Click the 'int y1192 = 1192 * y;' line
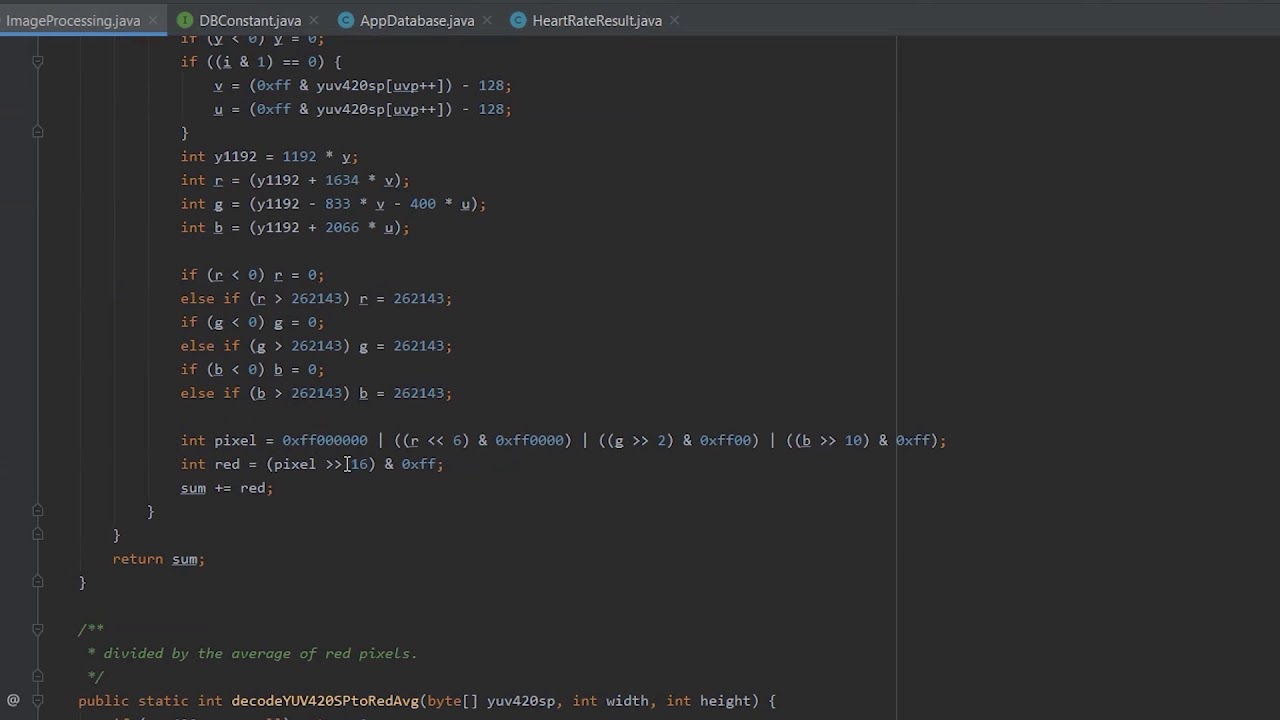This screenshot has height=720, width=1280. pyautogui.click(x=269, y=156)
